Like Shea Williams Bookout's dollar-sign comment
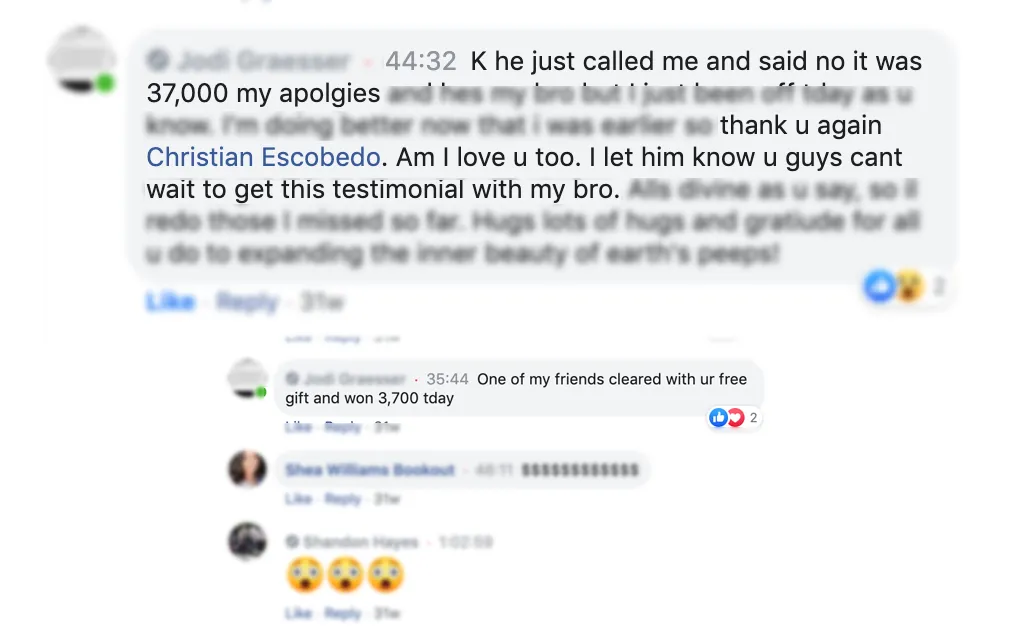The width and height of the screenshot is (1022, 628). [x=299, y=499]
